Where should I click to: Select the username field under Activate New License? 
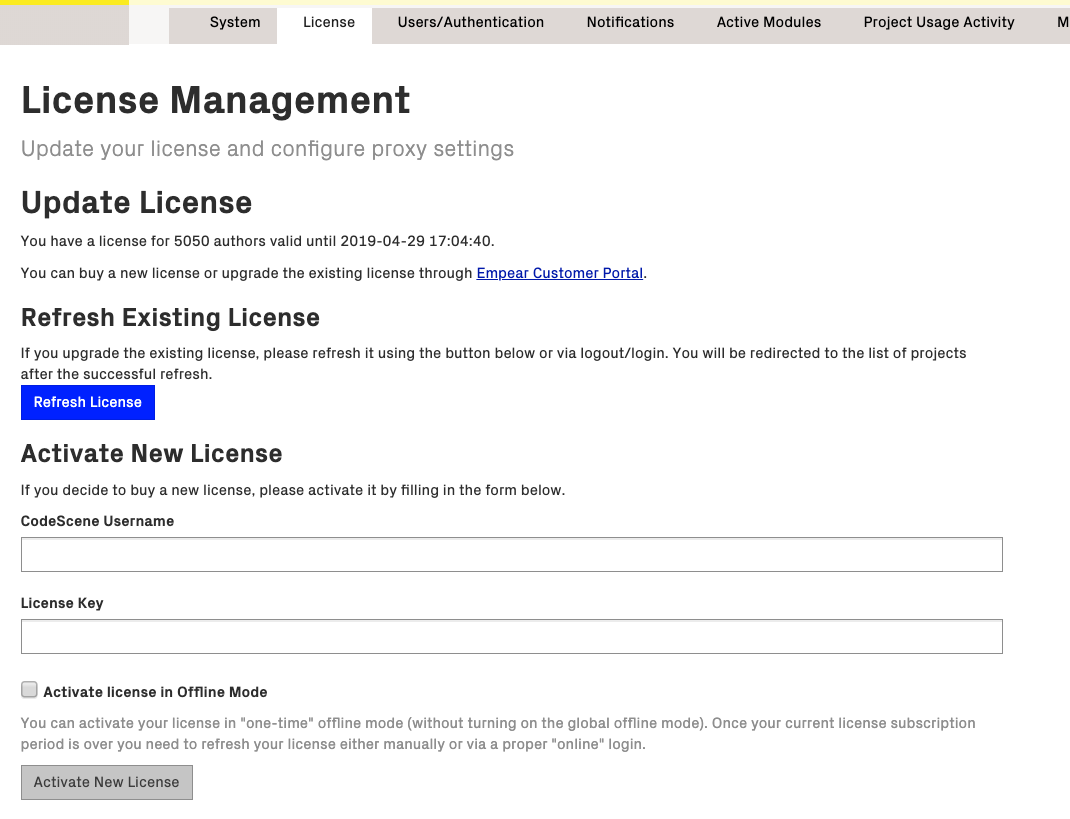click(511, 554)
